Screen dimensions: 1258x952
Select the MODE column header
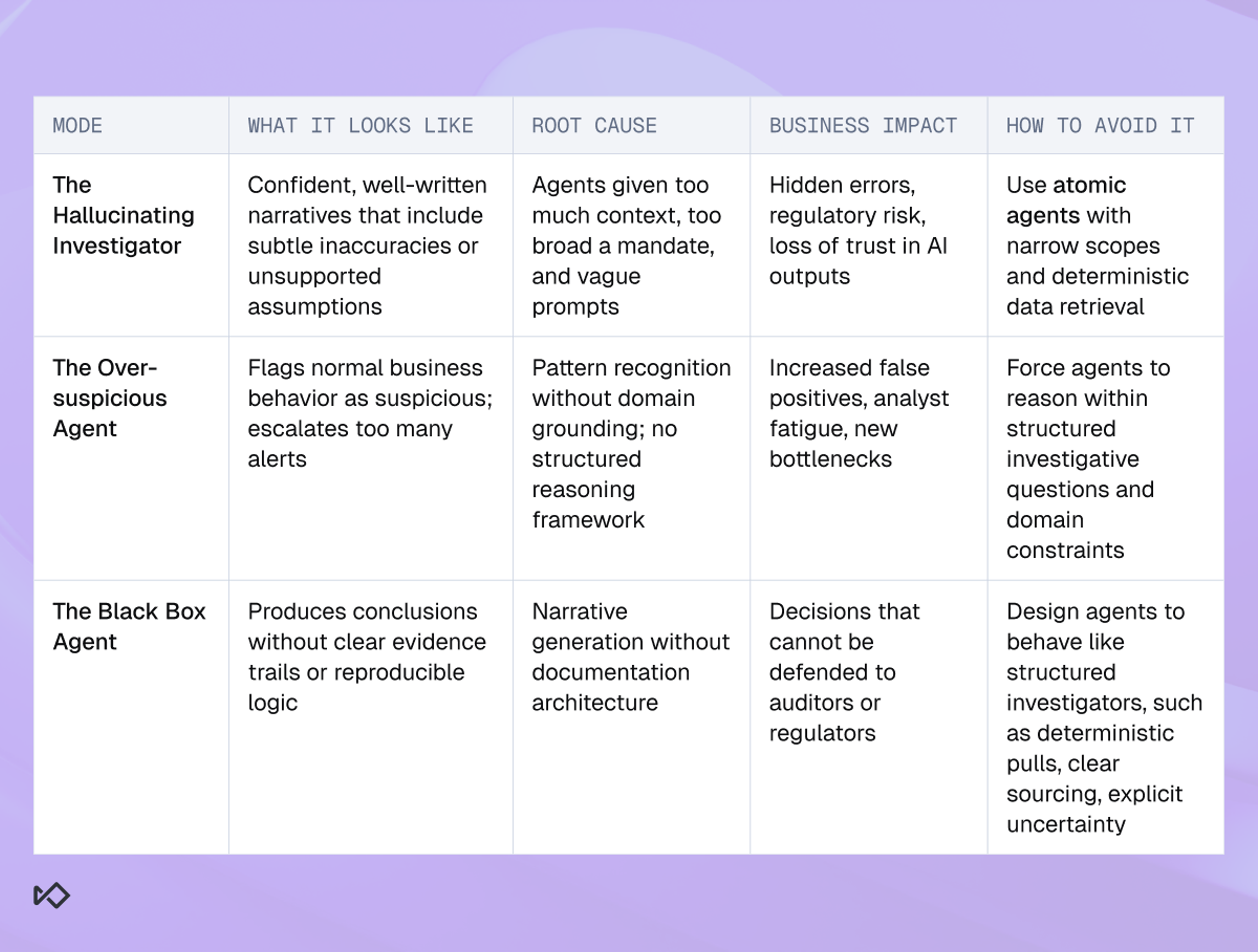coord(77,126)
